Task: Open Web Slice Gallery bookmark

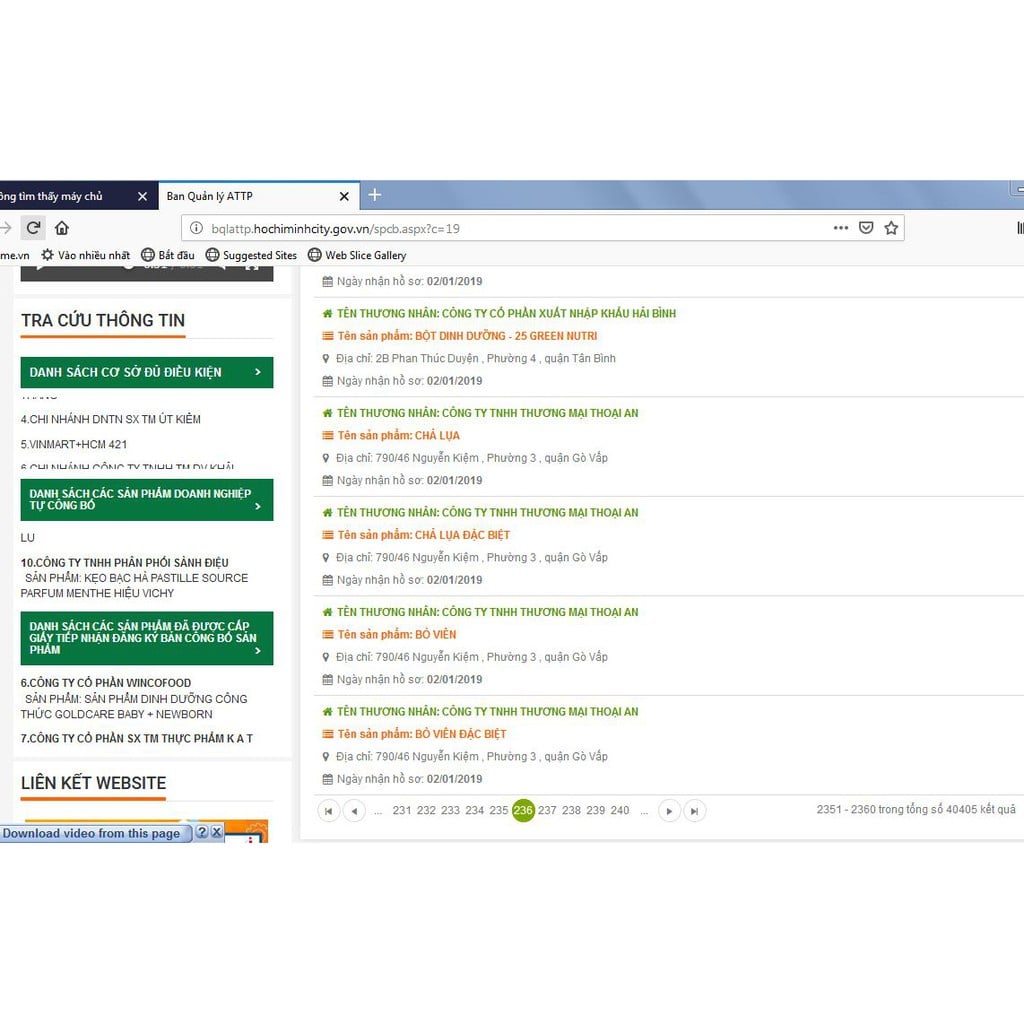Action: [357, 255]
